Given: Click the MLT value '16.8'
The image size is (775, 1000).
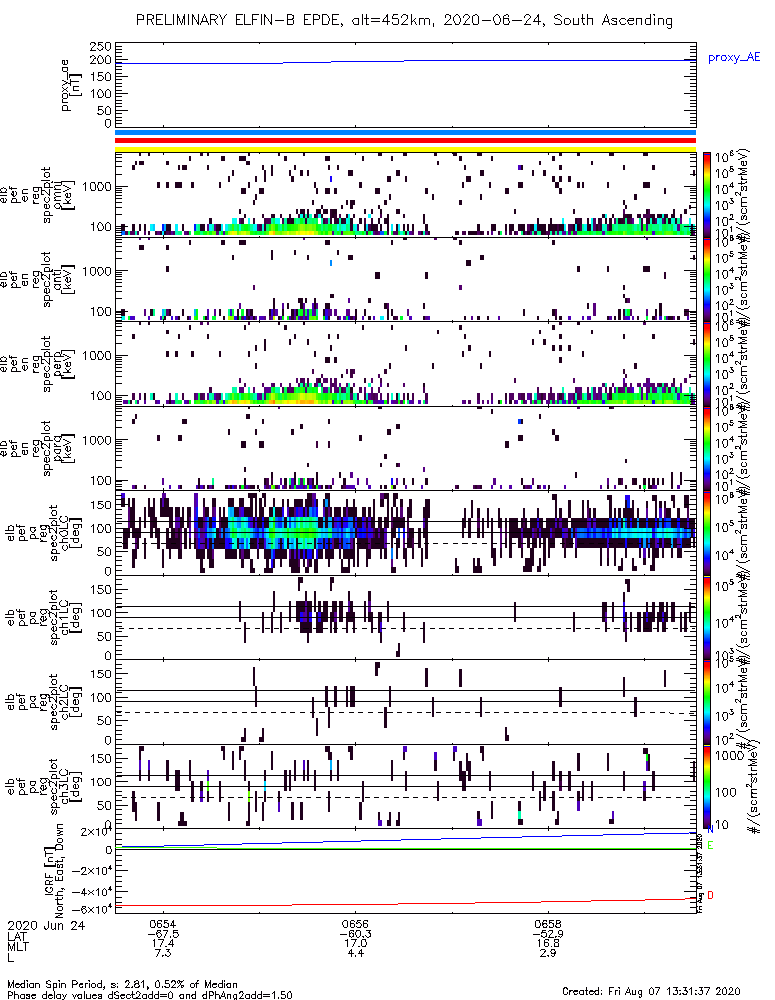Looking at the screenshot, I should point(548,943).
